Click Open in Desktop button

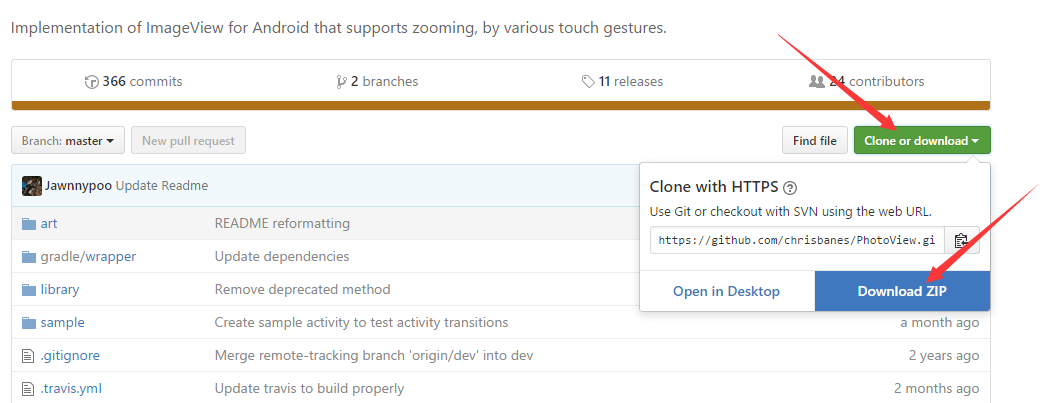pyautogui.click(x=726, y=291)
